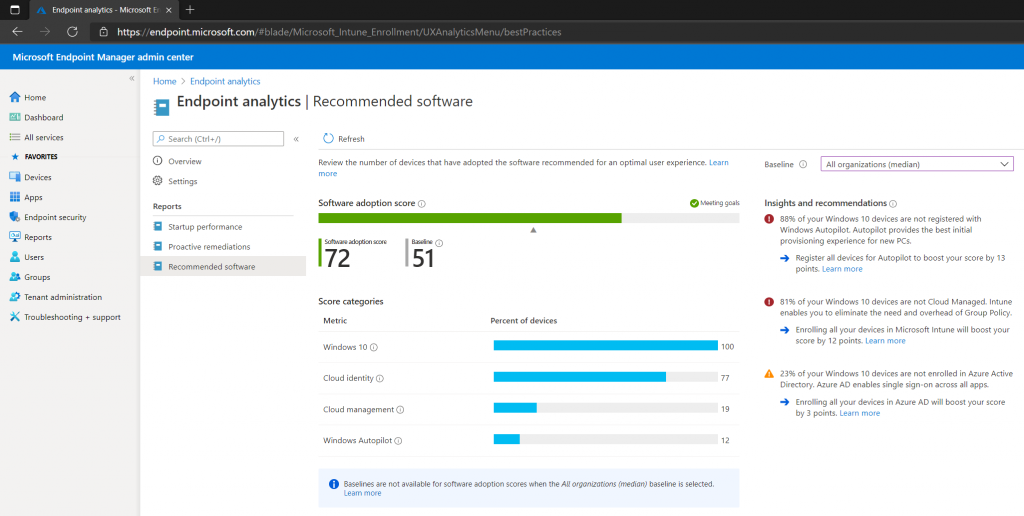This screenshot has width=1024, height=516.
Task: Click the Devices icon in favorites
Action: click(x=15, y=177)
